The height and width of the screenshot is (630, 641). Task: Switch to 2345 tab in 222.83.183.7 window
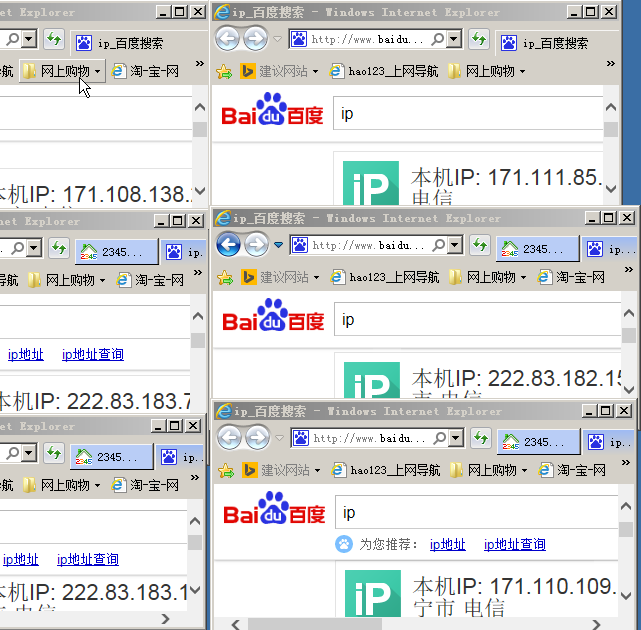116,252
